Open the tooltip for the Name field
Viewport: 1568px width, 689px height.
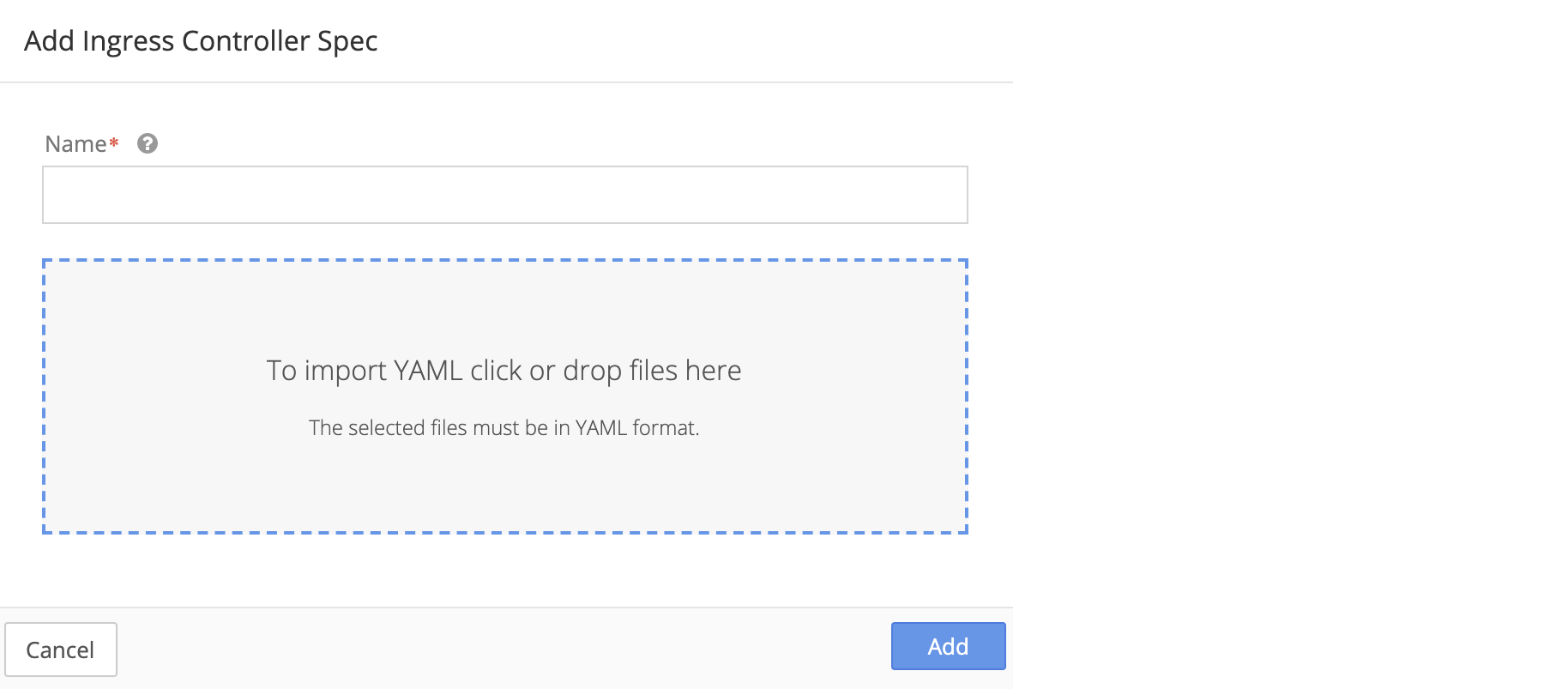(x=148, y=143)
